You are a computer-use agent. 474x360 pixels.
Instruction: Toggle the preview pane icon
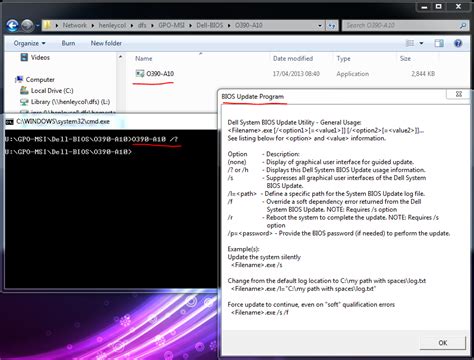[x=439, y=43]
